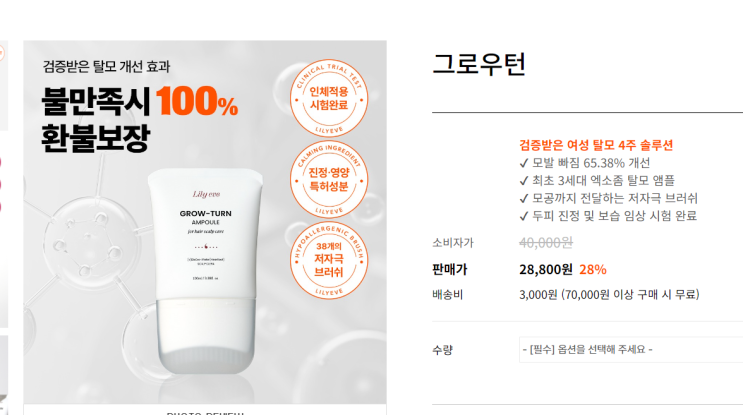The height and width of the screenshot is (415, 743).
Task: Click the 수량 quantity label
Action: (442, 350)
